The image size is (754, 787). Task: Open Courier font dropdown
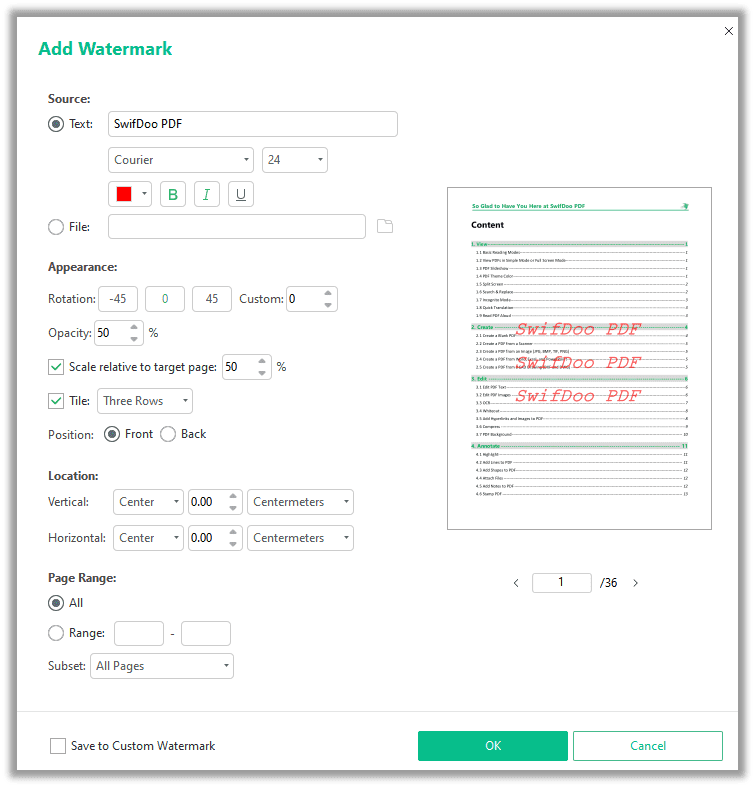181,160
